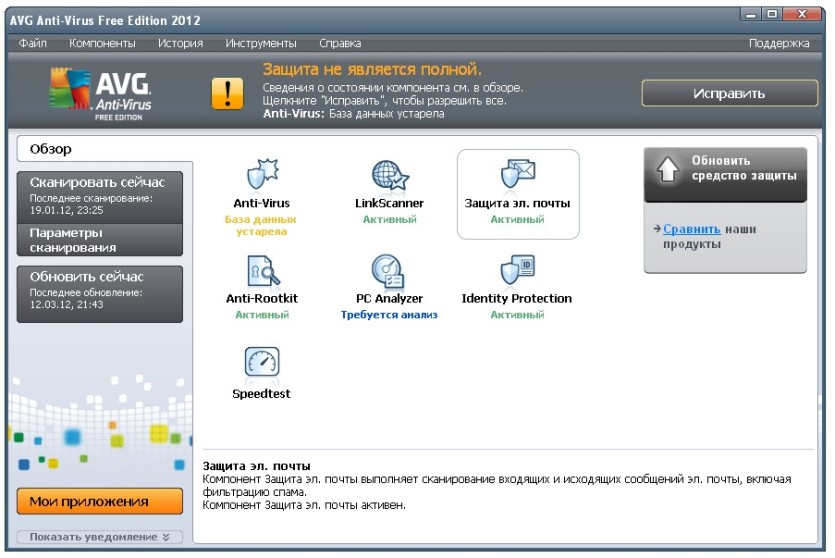The image size is (835, 558).
Task: Close the AVG Anti-Virus window
Action: click(802, 14)
